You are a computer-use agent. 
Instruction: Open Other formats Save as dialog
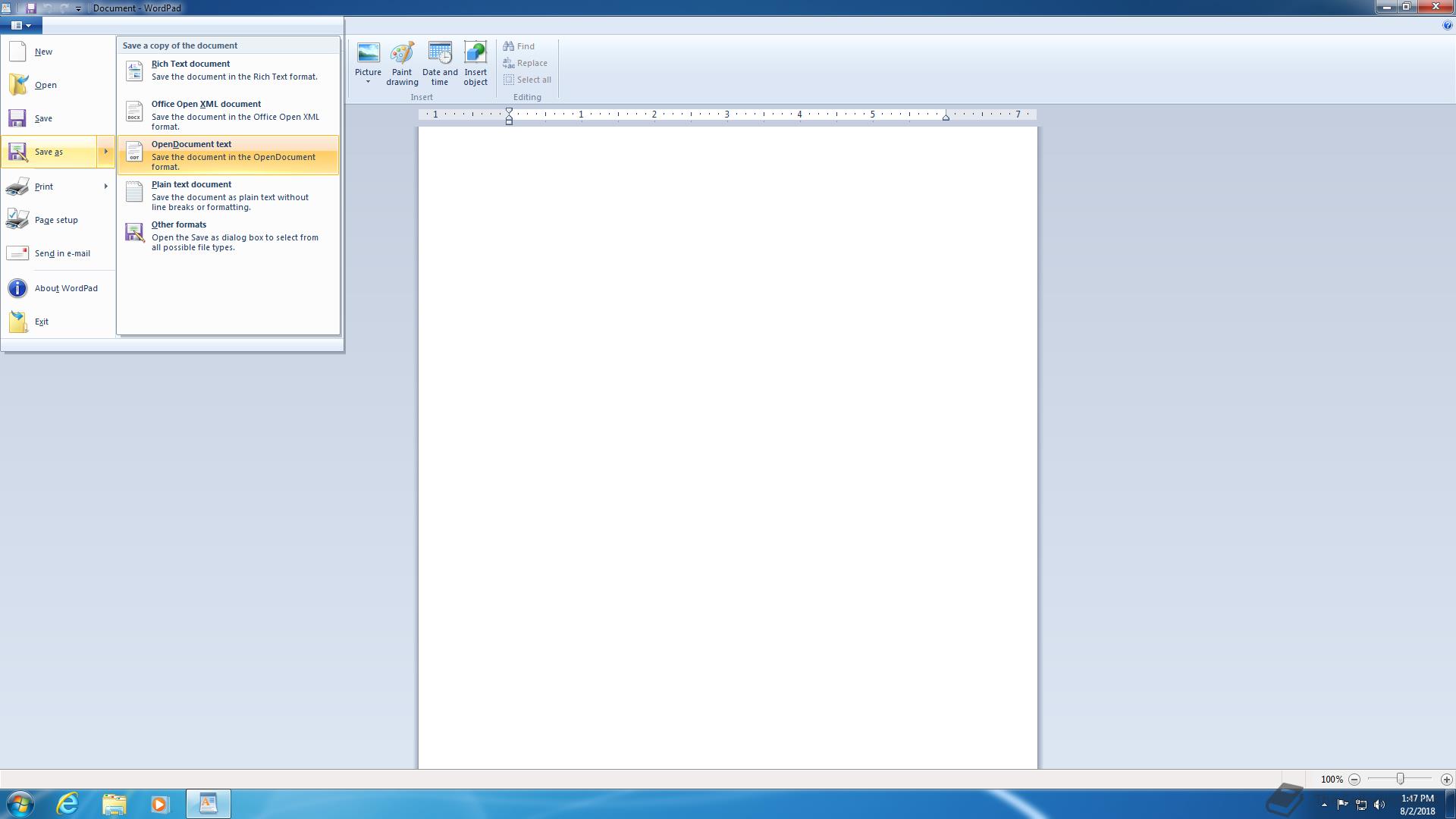[228, 236]
